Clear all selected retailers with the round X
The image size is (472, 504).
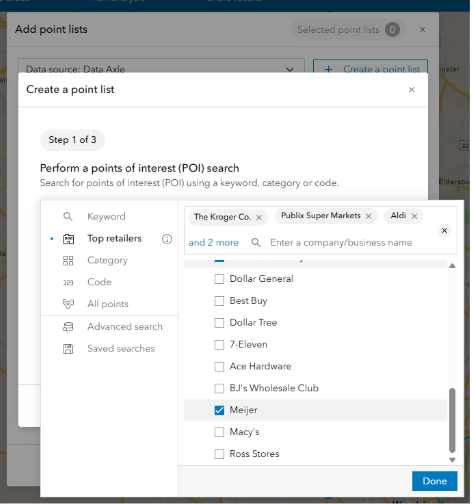point(444,230)
